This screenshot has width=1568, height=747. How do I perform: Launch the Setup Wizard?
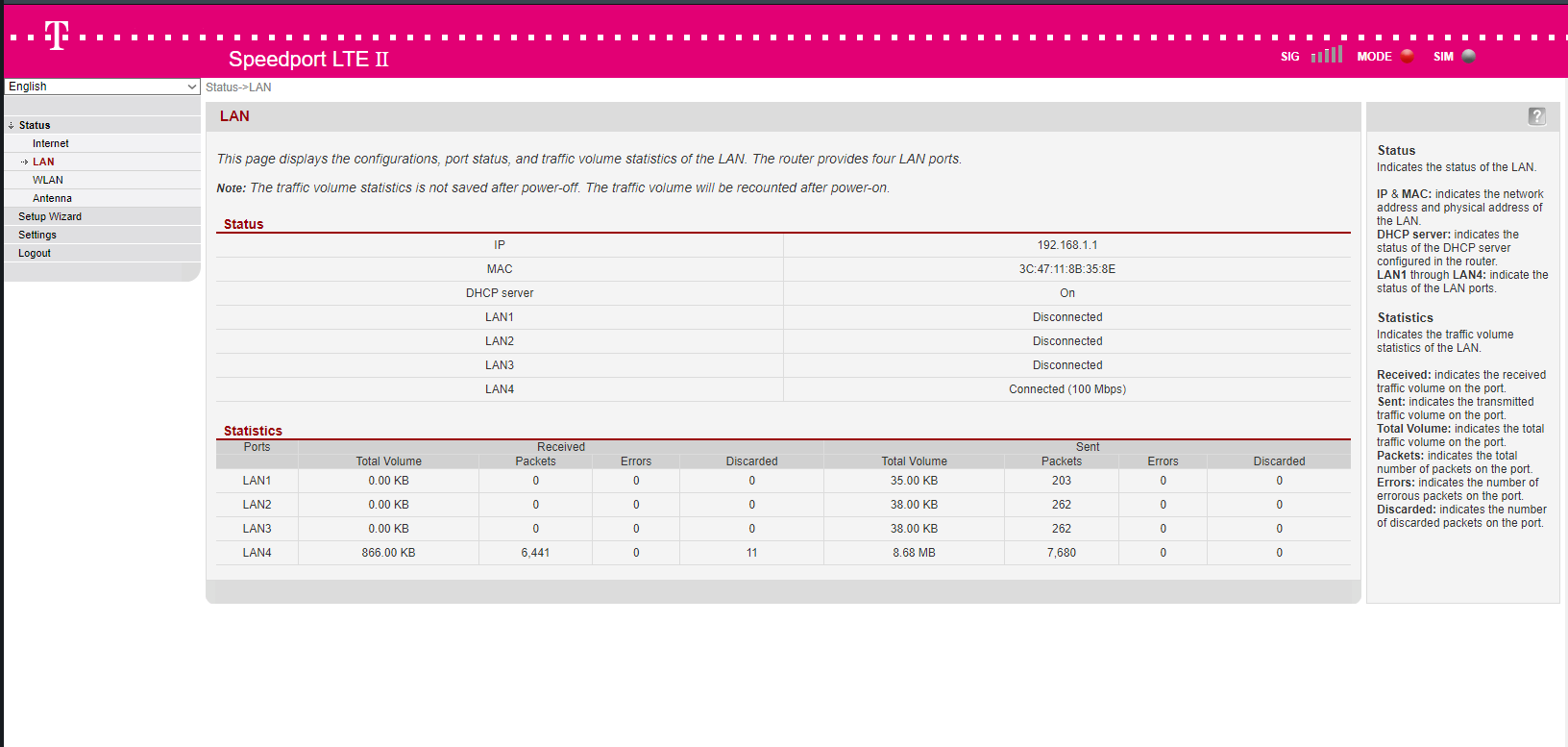pyautogui.click(x=50, y=216)
